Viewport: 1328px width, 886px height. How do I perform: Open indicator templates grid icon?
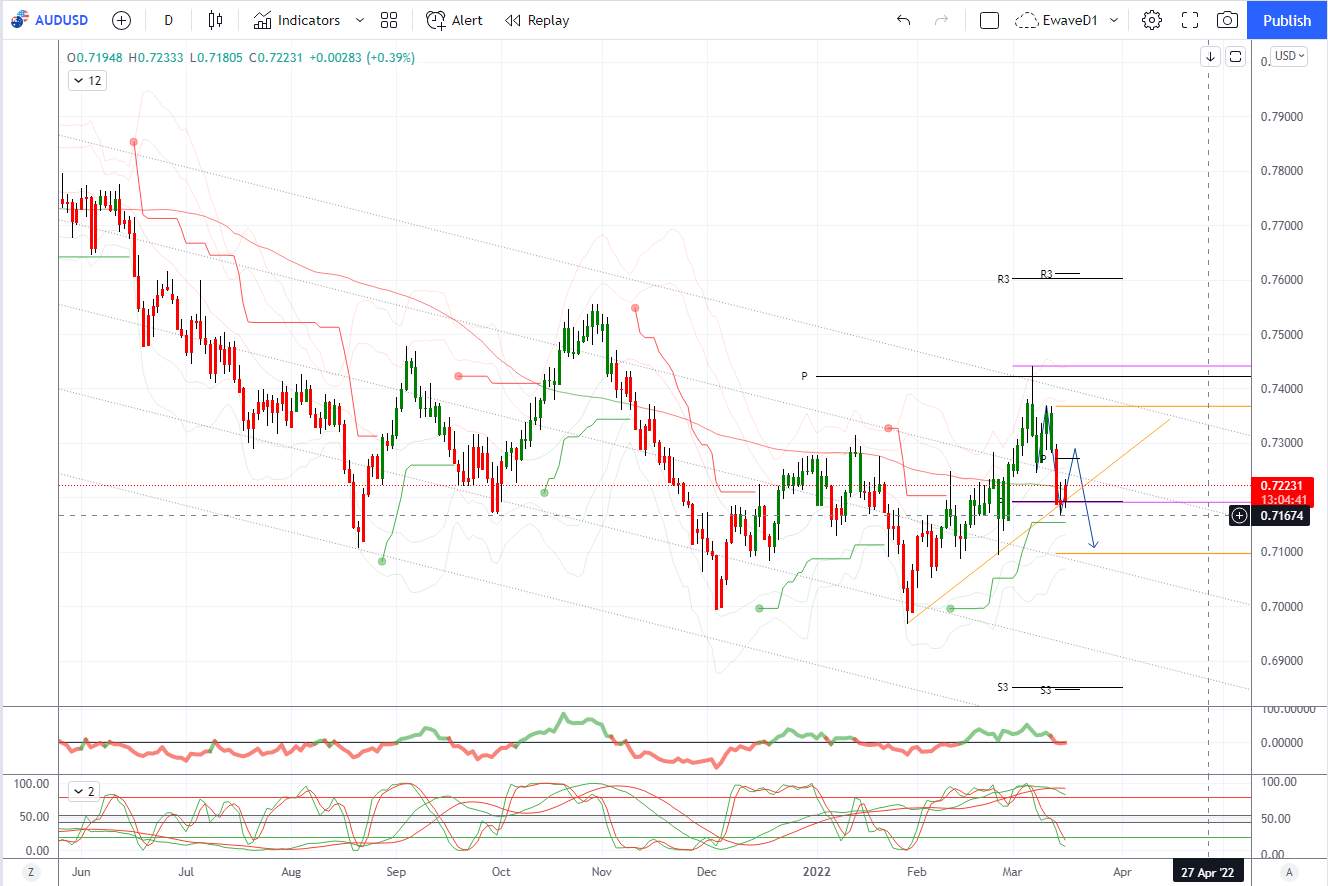click(389, 20)
